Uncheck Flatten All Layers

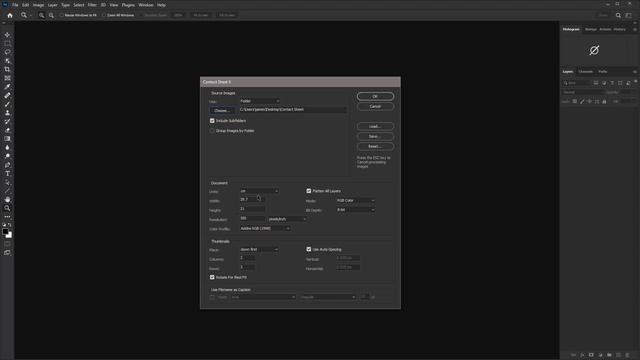(x=309, y=191)
